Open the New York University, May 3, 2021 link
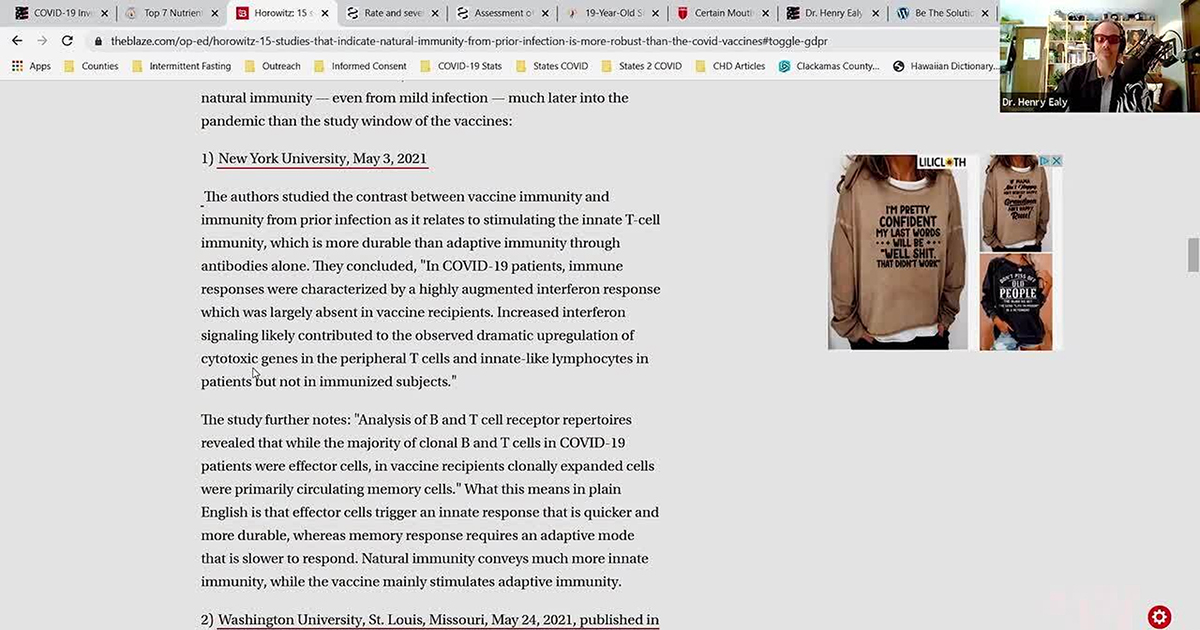The height and width of the screenshot is (630, 1200). point(322,158)
